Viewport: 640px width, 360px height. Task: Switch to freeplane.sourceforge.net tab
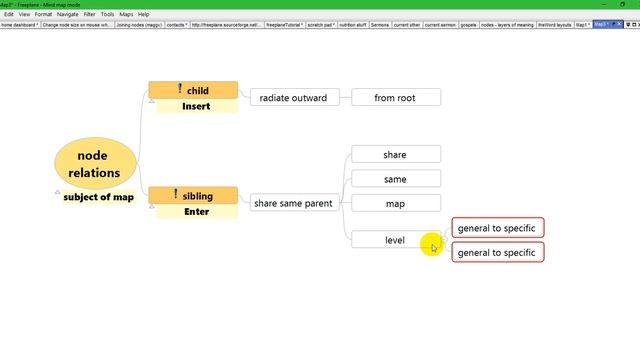point(227,25)
